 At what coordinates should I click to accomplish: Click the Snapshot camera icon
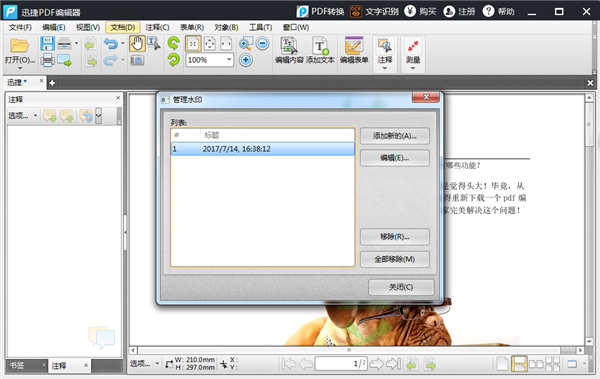pos(137,60)
